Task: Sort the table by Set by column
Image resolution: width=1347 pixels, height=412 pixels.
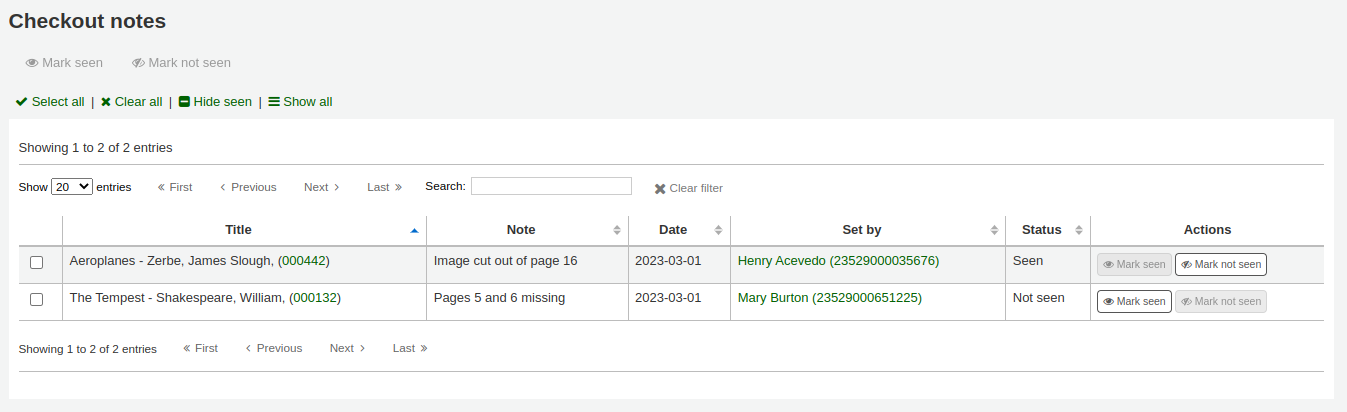Action: point(994,230)
